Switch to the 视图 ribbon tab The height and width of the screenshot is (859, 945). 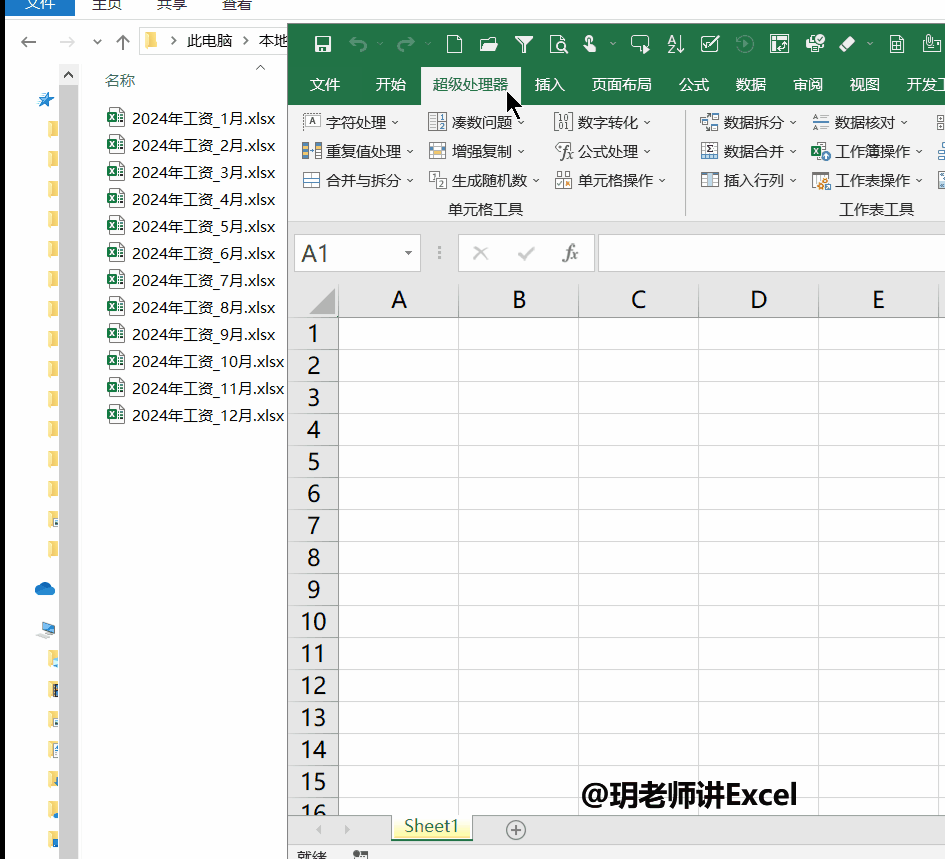click(864, 84)
